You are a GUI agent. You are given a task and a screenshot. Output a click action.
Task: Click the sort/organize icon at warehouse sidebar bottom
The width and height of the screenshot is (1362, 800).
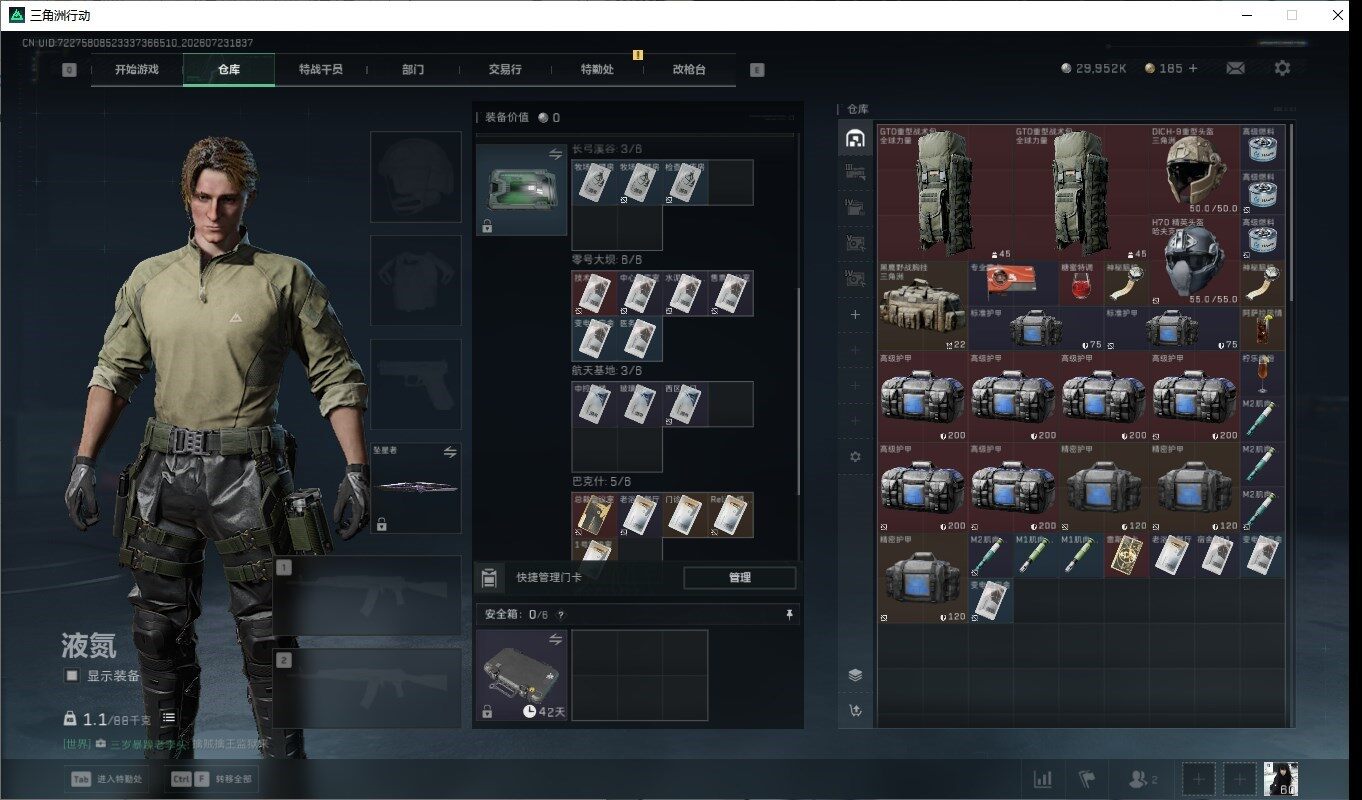point(855,711)
